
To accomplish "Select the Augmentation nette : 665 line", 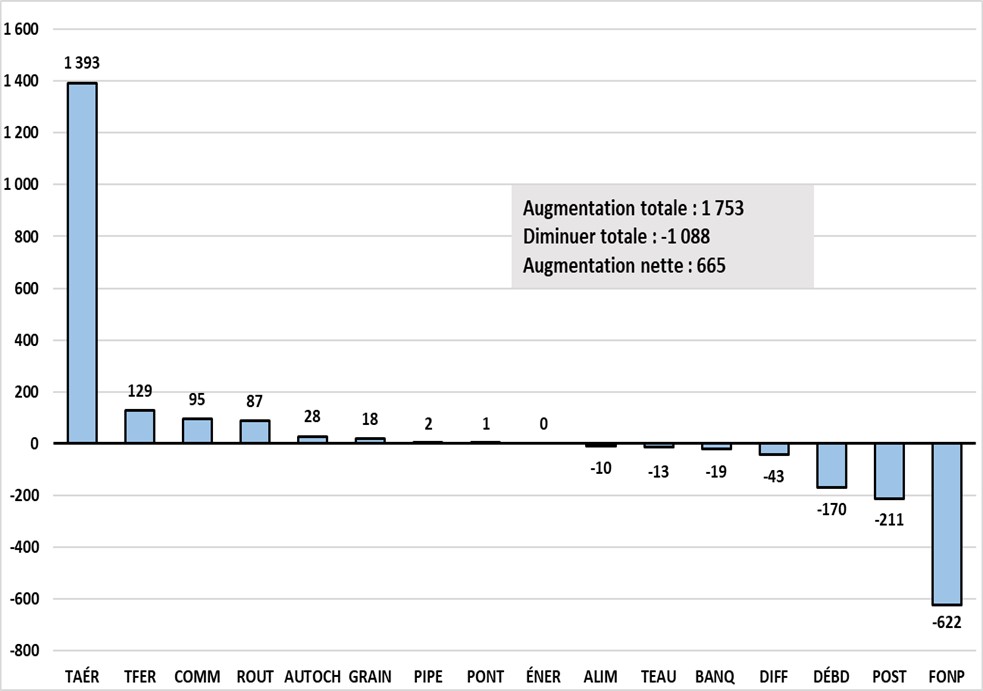I will (x=624, y=266).
